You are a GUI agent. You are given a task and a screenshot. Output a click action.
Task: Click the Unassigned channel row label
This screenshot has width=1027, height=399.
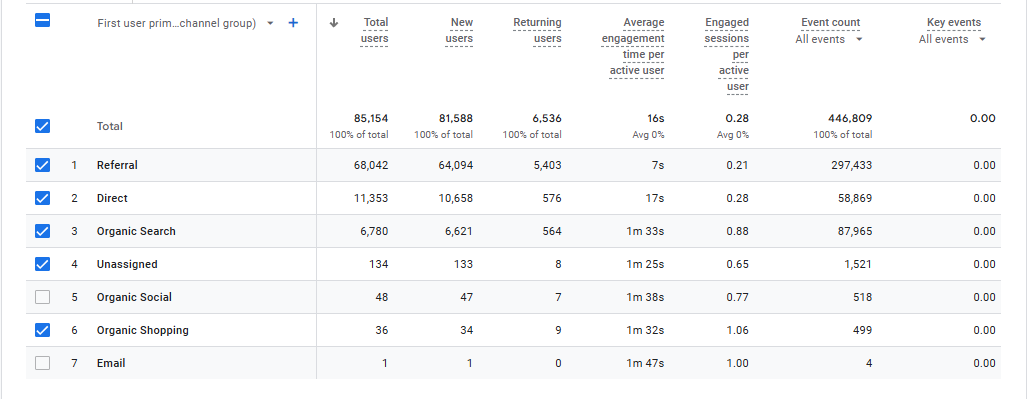(127, 264)
